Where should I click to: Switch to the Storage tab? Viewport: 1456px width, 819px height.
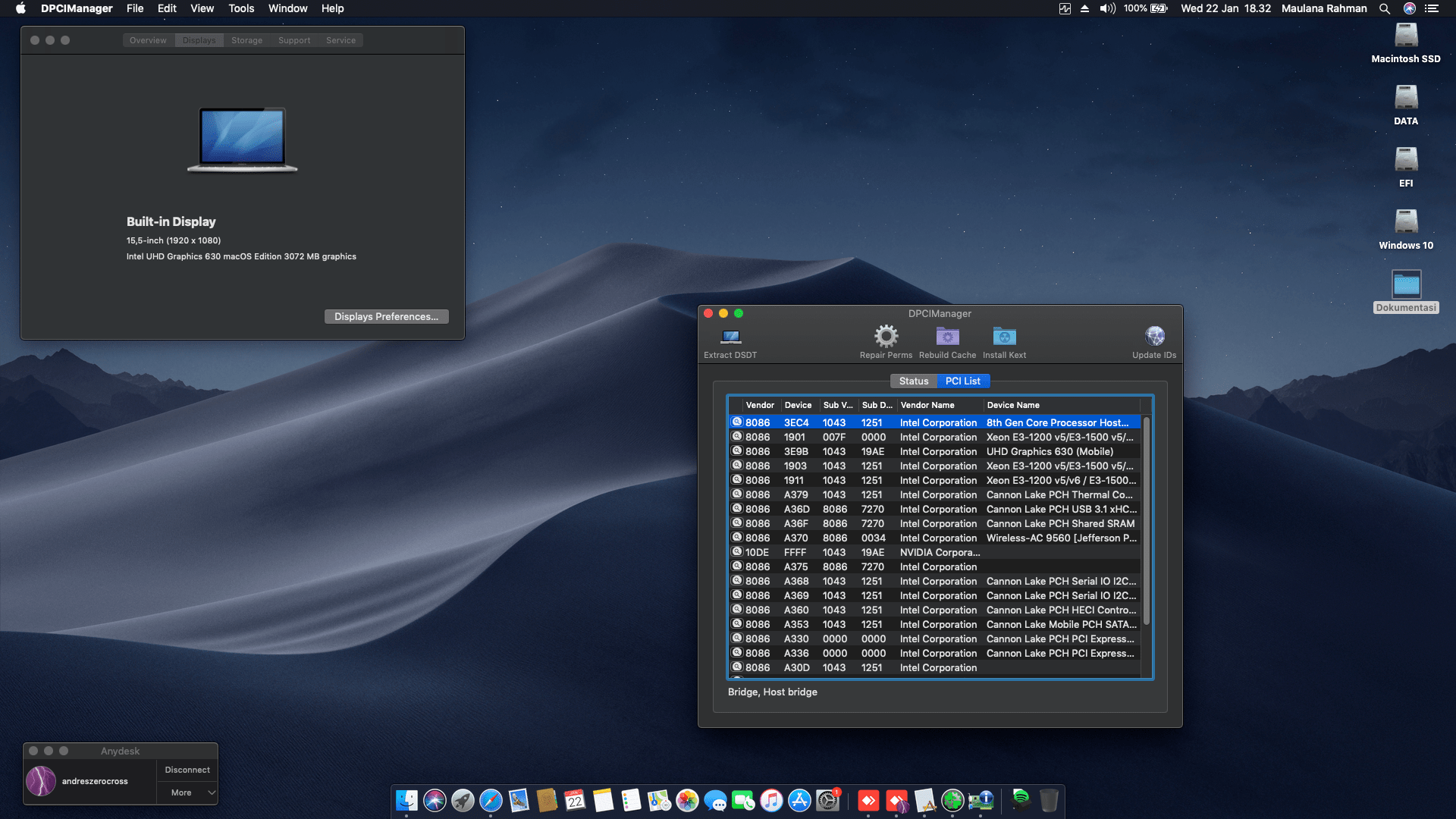[246, 40]
